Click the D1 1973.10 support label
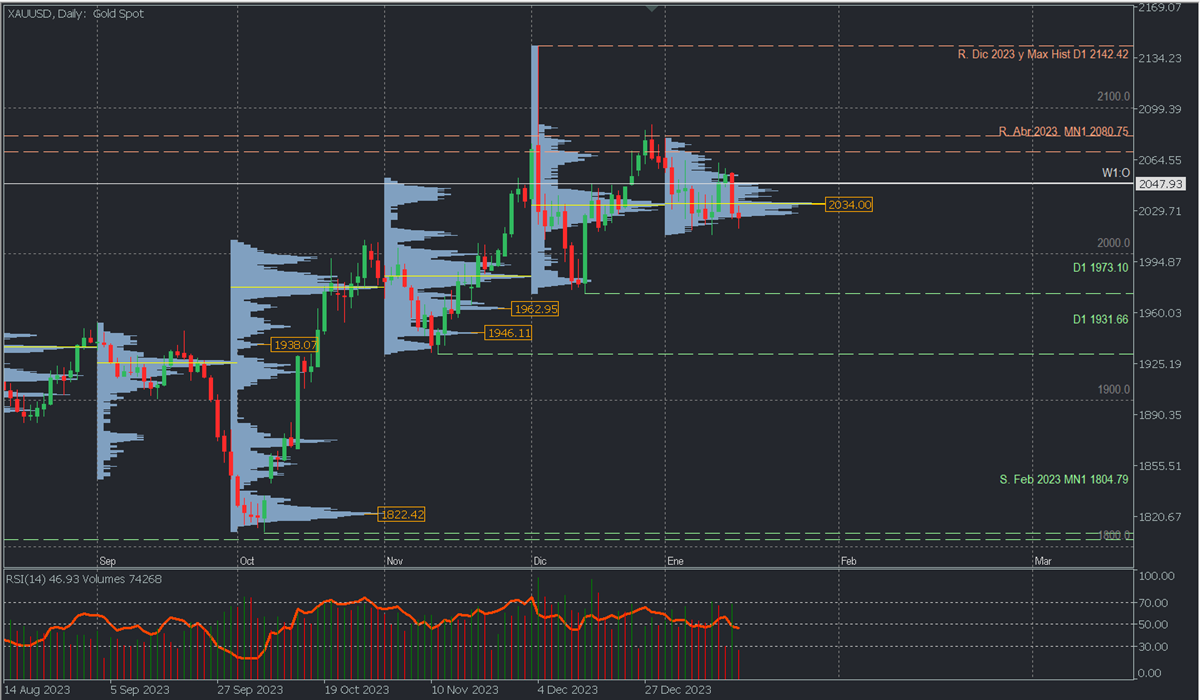 1100,268
